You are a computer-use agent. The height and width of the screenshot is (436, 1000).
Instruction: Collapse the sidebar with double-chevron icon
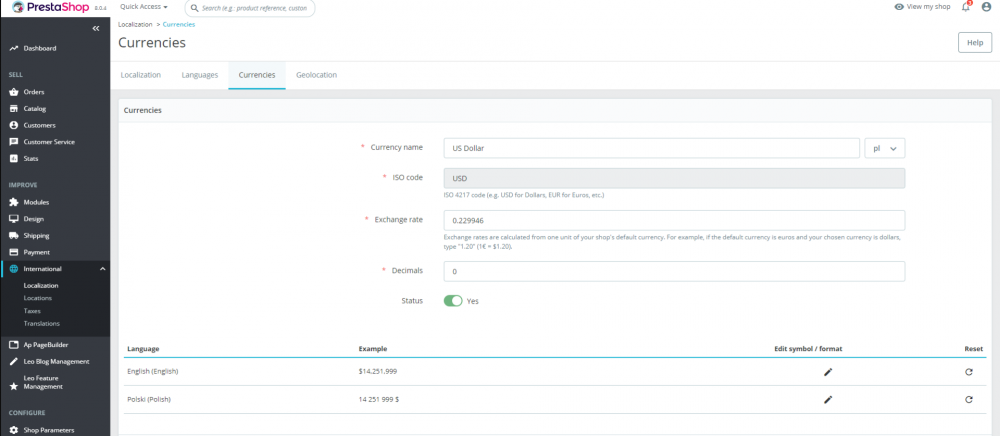coord(96,29)
